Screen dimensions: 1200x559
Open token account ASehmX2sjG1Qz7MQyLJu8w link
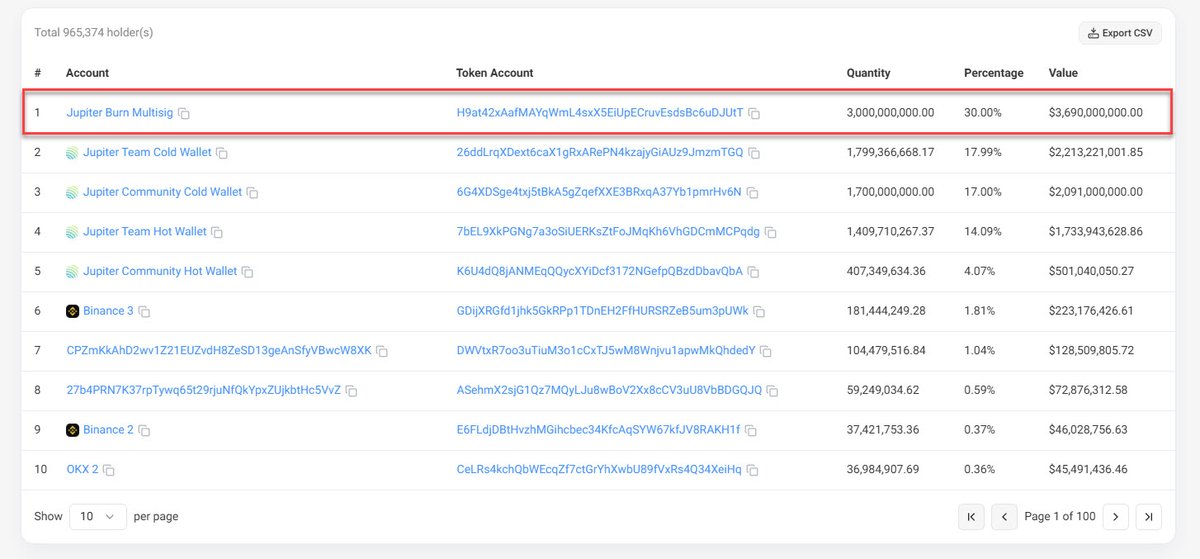pos(609,390)
